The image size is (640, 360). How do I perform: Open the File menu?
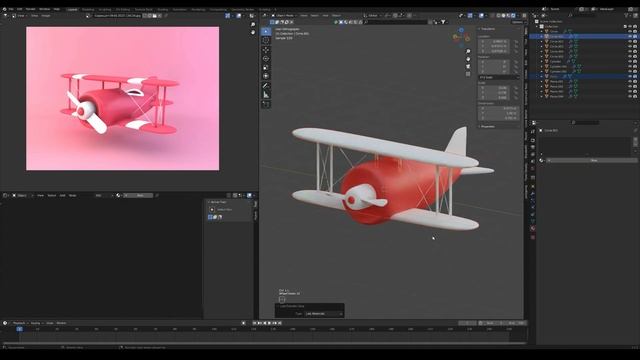11,9
